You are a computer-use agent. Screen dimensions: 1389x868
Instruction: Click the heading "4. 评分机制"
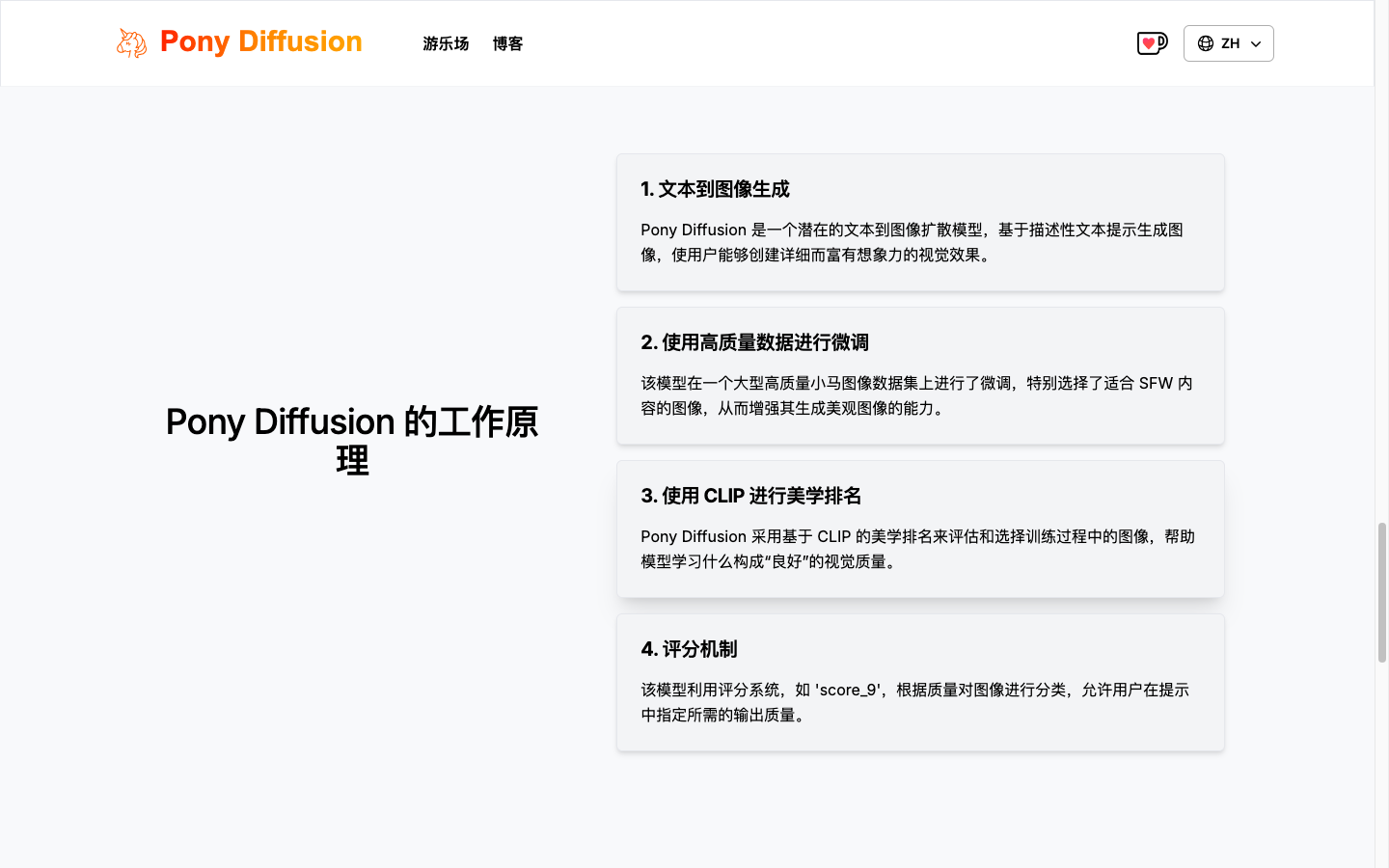click(689, 649)
